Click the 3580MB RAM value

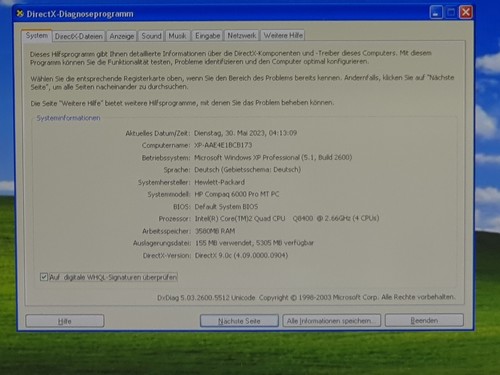215,231
